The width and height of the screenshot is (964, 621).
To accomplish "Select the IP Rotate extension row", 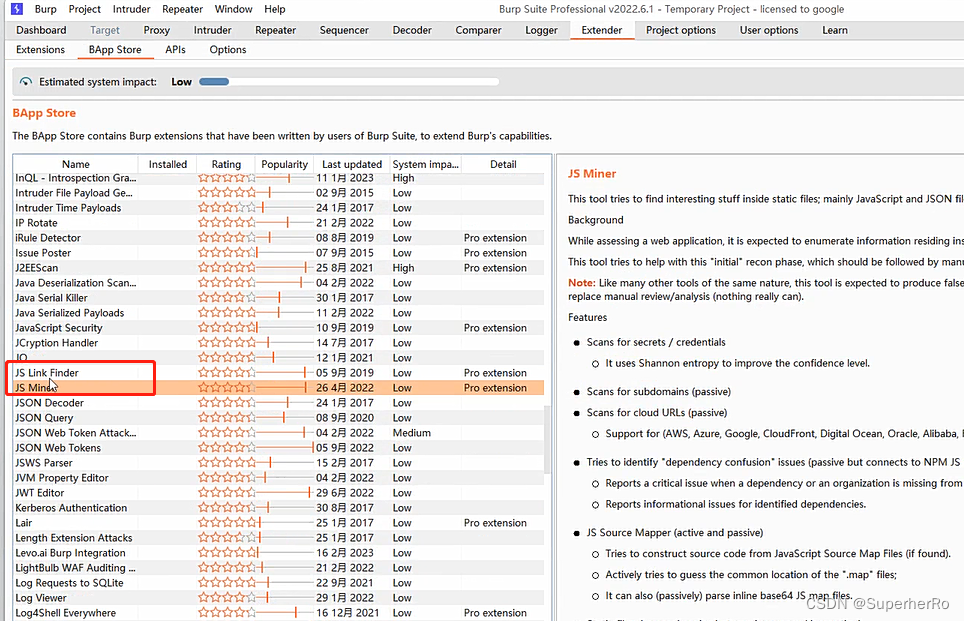I will [279, 223].
